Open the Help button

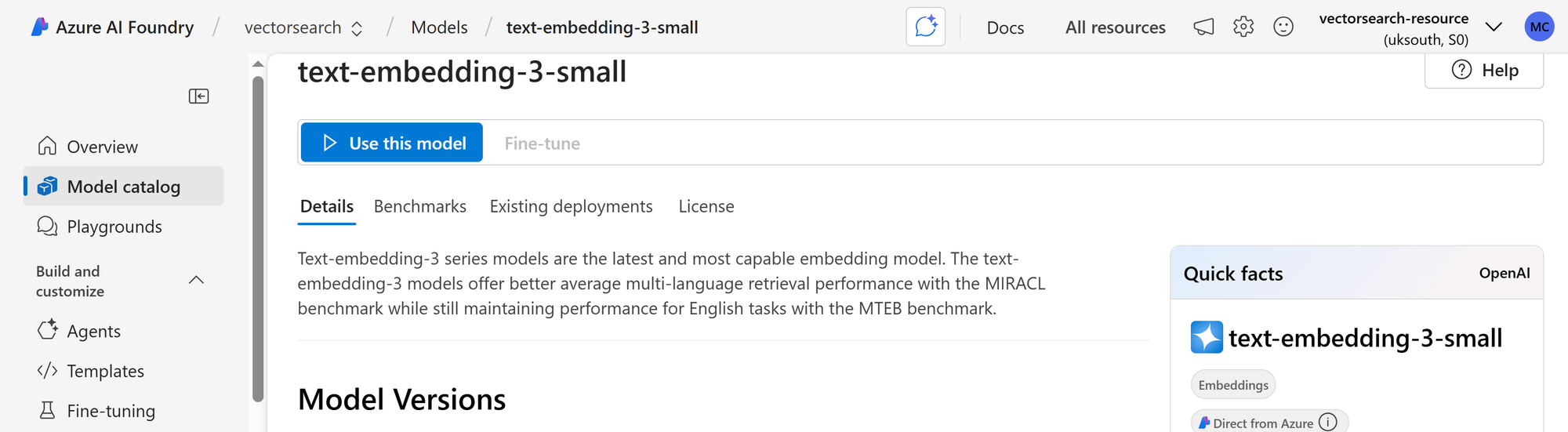(x=1484, y=71)
